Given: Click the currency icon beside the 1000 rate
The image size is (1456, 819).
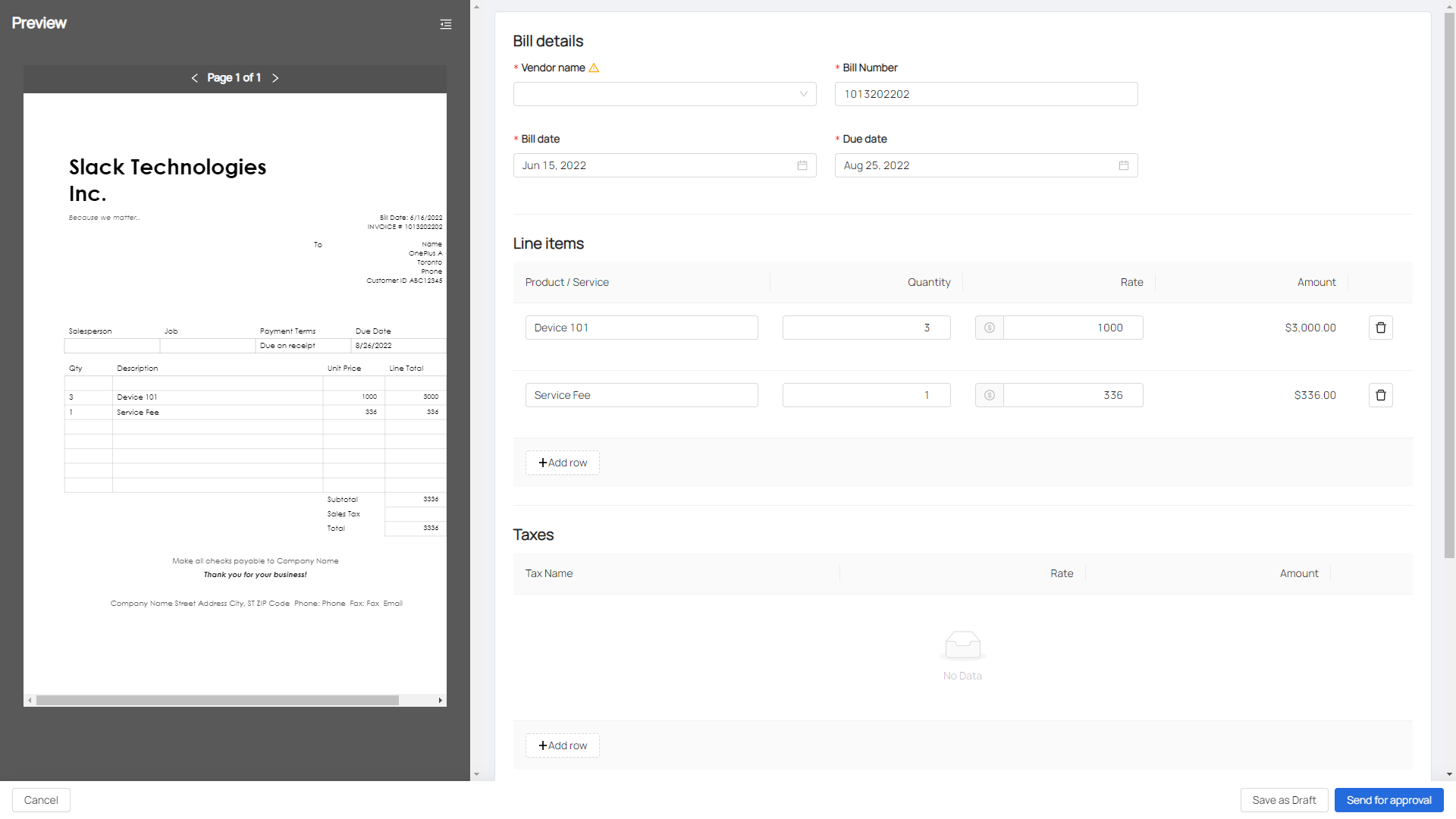Looking at the screenshot, I should pyautogui.click(x=989, y=328).
